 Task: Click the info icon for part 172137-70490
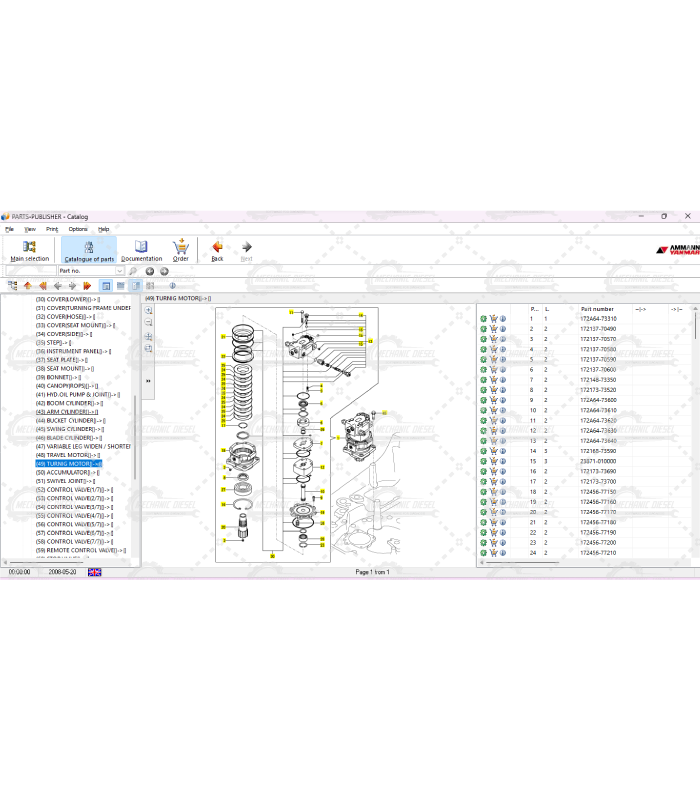[x=502, y=329]
